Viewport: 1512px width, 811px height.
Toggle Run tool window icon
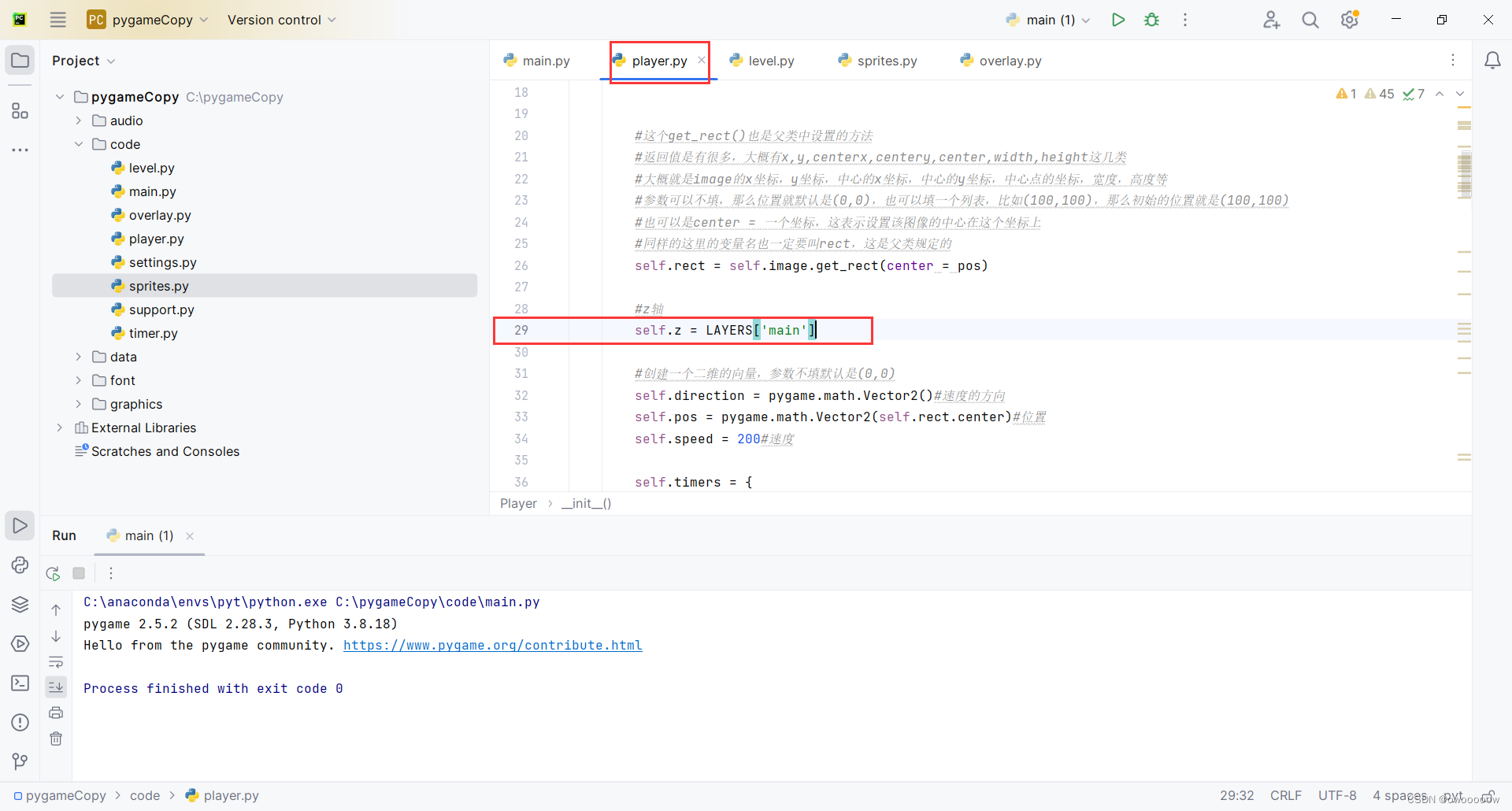click(x=20, y=525)
